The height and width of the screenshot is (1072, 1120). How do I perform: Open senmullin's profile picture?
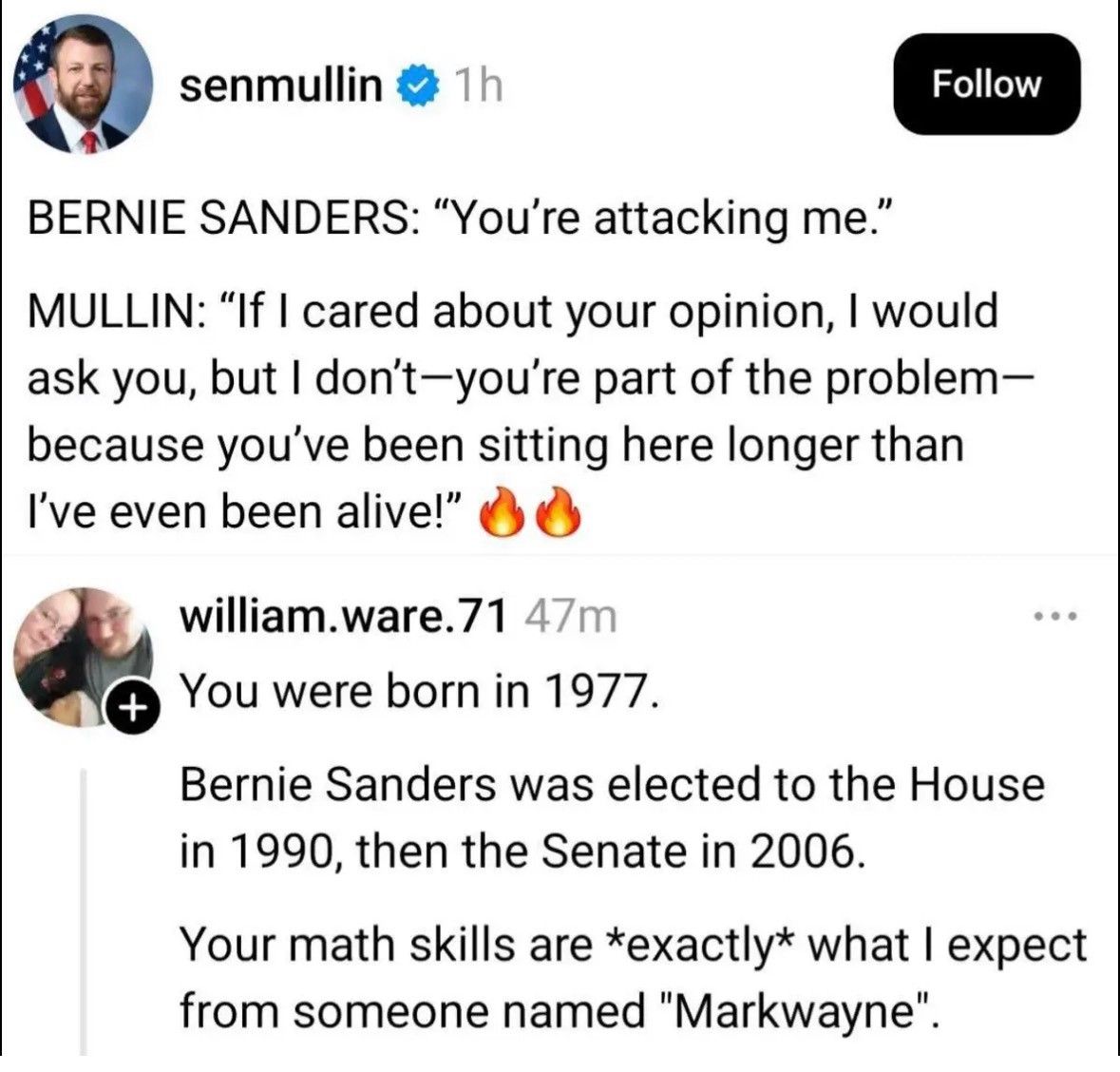click(83, 85)
